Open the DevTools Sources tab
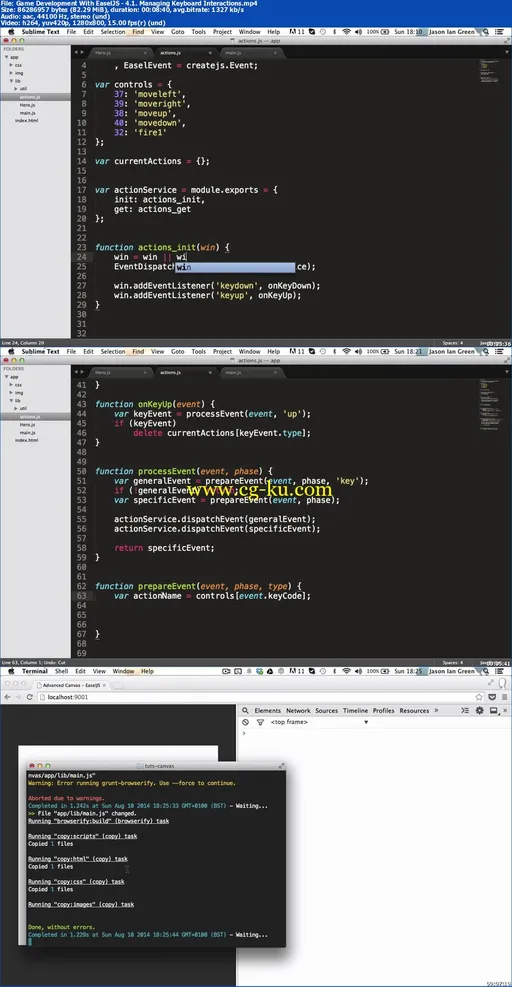This screenshot has height=987, width=512. pyautogui.click(x=327, y=711)
